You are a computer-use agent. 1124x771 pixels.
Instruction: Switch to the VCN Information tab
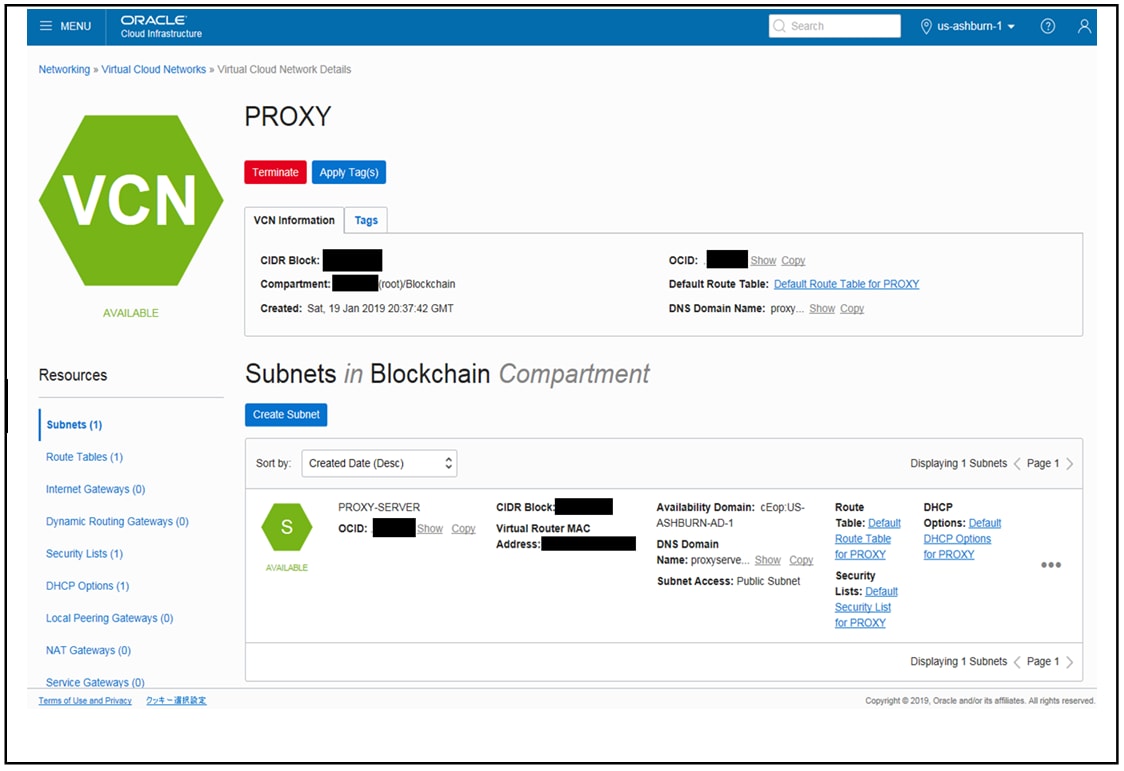294,220
